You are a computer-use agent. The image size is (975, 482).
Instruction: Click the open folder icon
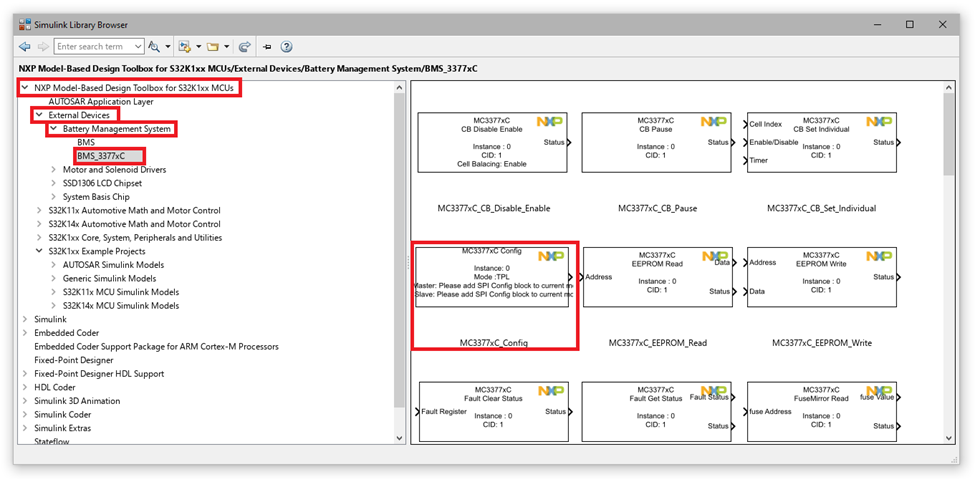213,47
